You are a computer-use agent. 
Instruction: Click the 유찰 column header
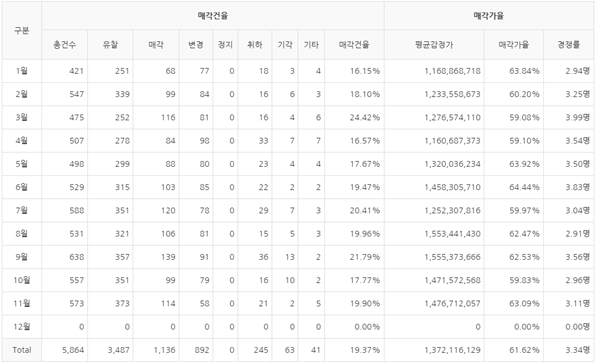(x=110, y=45)
